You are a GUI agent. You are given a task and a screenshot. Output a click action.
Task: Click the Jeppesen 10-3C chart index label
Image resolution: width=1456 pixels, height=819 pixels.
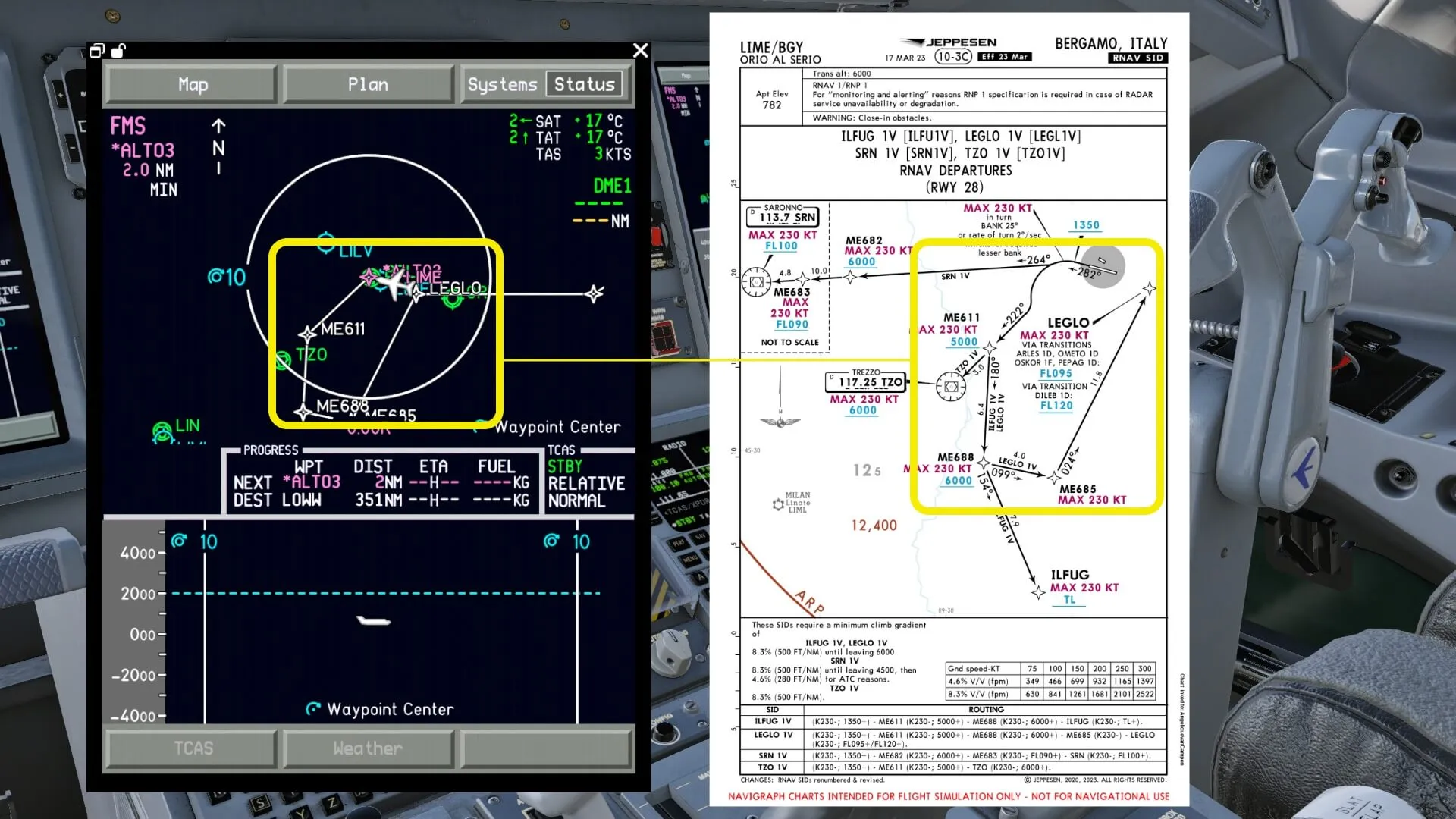[x=952, y=57]
